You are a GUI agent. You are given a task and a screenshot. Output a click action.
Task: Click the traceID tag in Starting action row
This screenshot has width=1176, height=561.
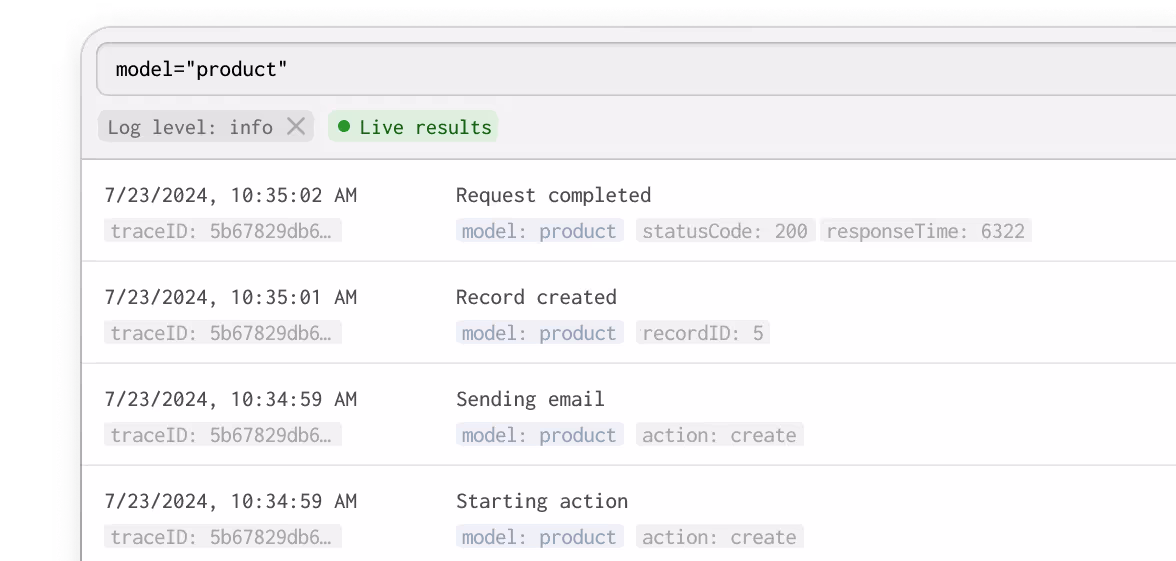pyautogui.click(x=223, y=536)
